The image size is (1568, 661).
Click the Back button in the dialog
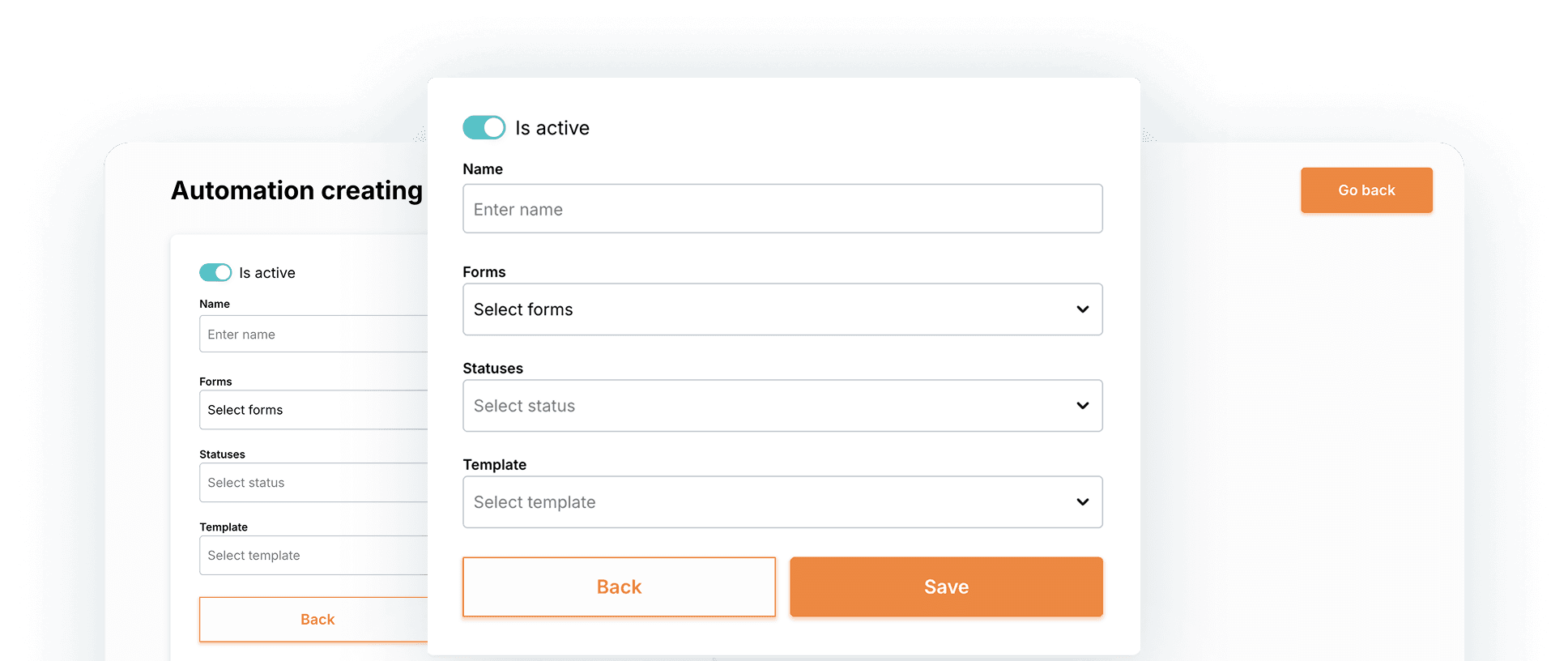coord(619,586)
